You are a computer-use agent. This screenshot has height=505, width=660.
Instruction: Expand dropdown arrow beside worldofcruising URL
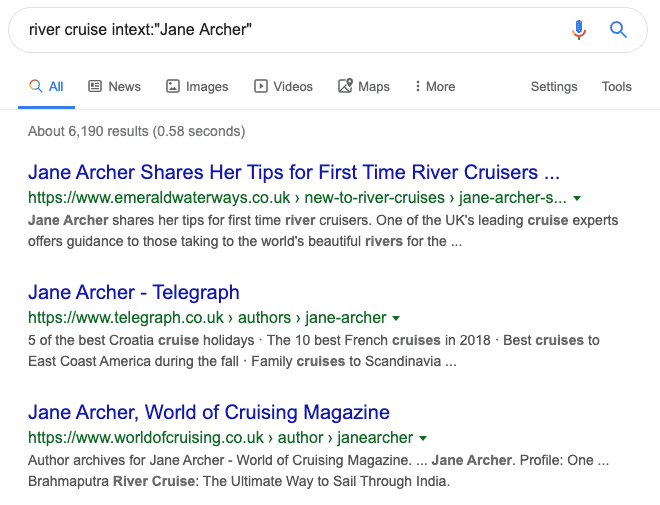[x=423, y=438]
